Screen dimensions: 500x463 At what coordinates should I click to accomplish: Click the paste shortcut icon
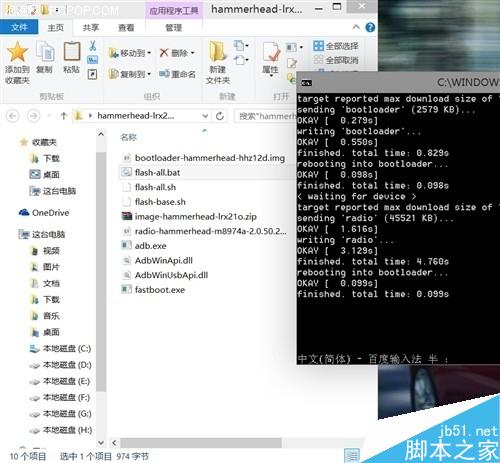92,74
